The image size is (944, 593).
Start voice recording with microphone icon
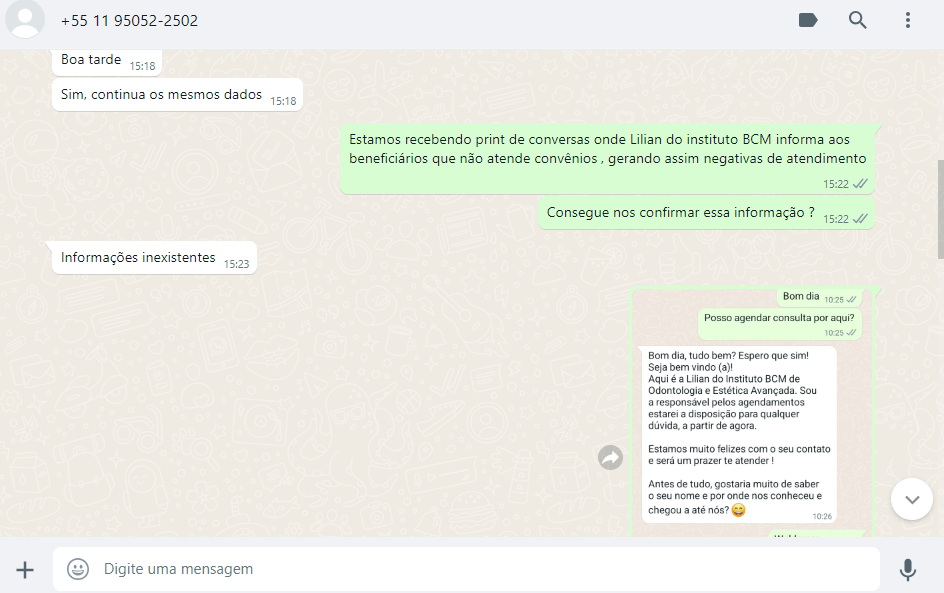[907, 570]
